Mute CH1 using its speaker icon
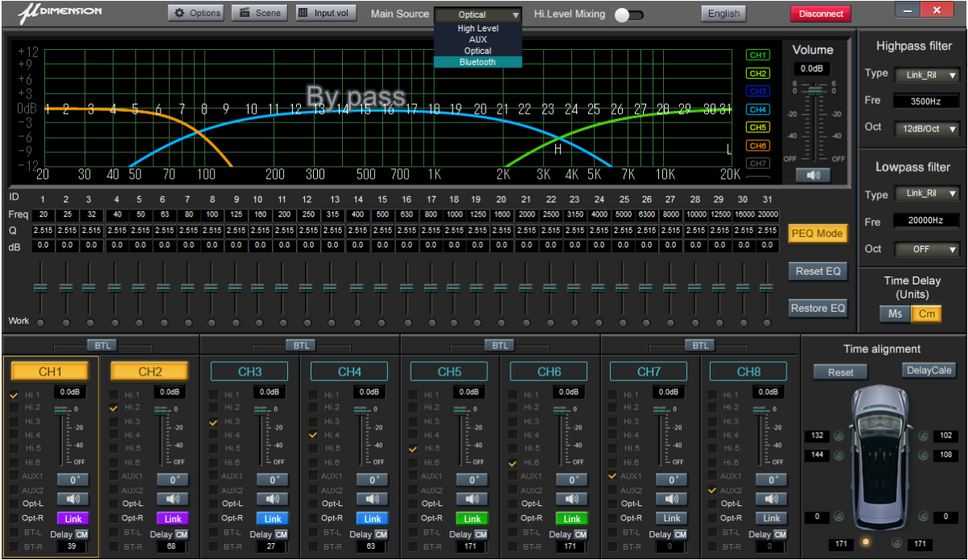The height and width of the screenshot is (560, 968). click(x=72, y=498)
